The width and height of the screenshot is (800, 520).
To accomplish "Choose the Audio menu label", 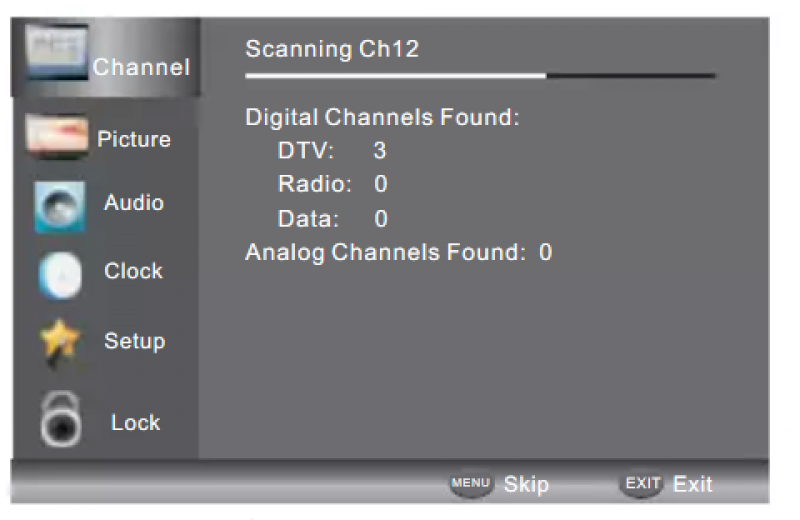I will pyautogui.click(x=134, y=203).
